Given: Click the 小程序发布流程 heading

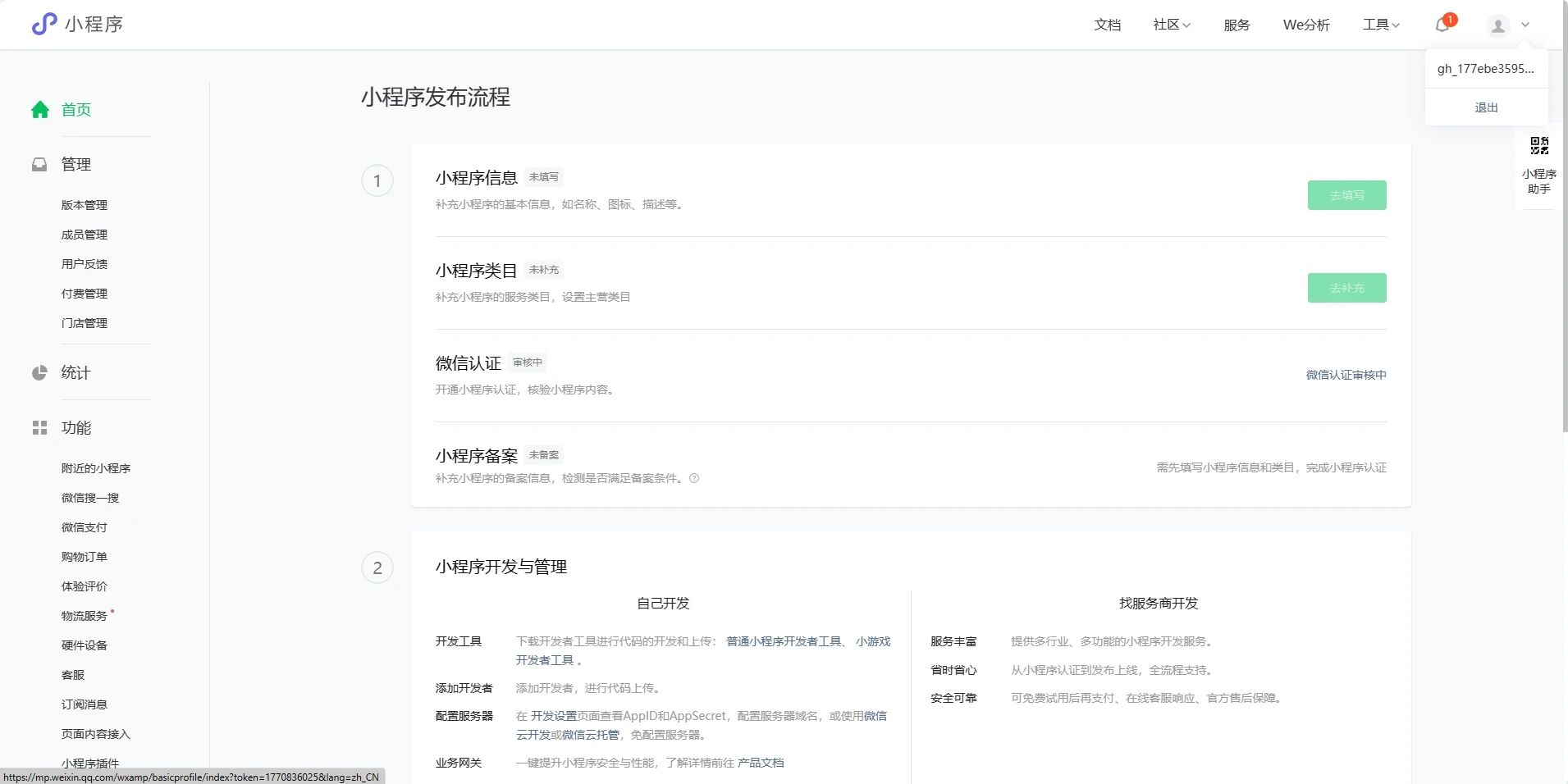Looking at the screenshot, I should point(436,98).
